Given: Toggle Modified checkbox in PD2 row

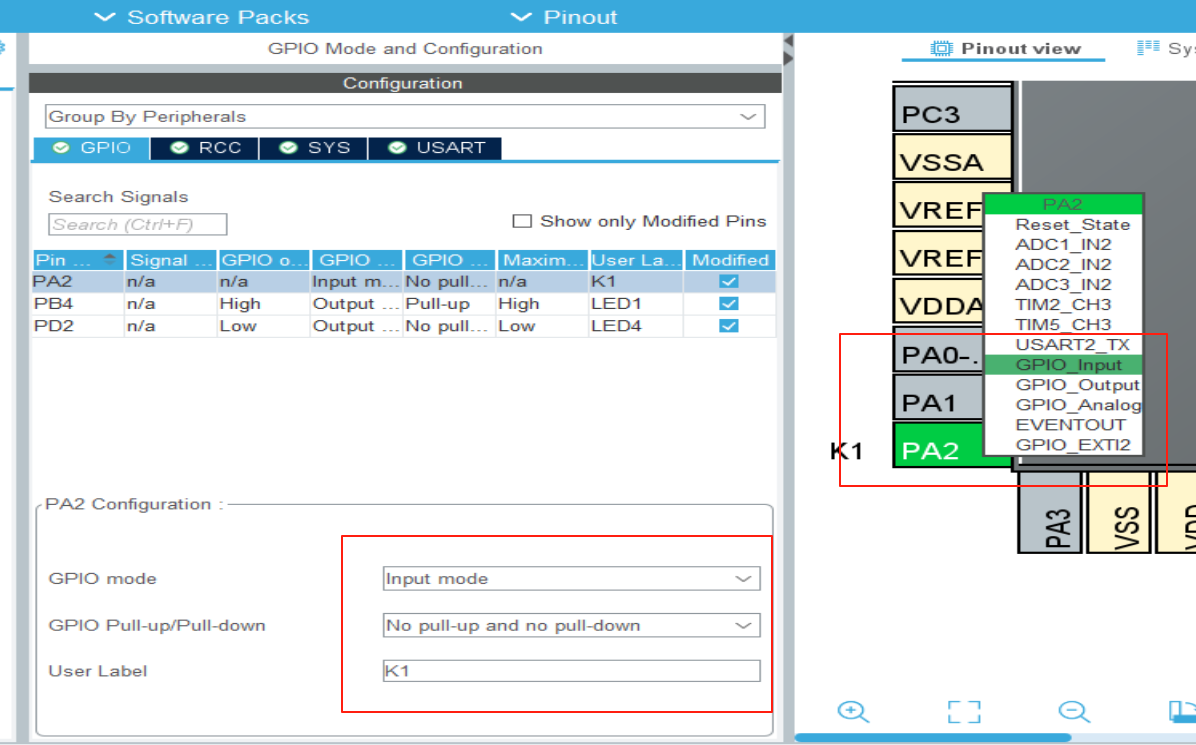Looking at the screenshot, I should point(729,326).
